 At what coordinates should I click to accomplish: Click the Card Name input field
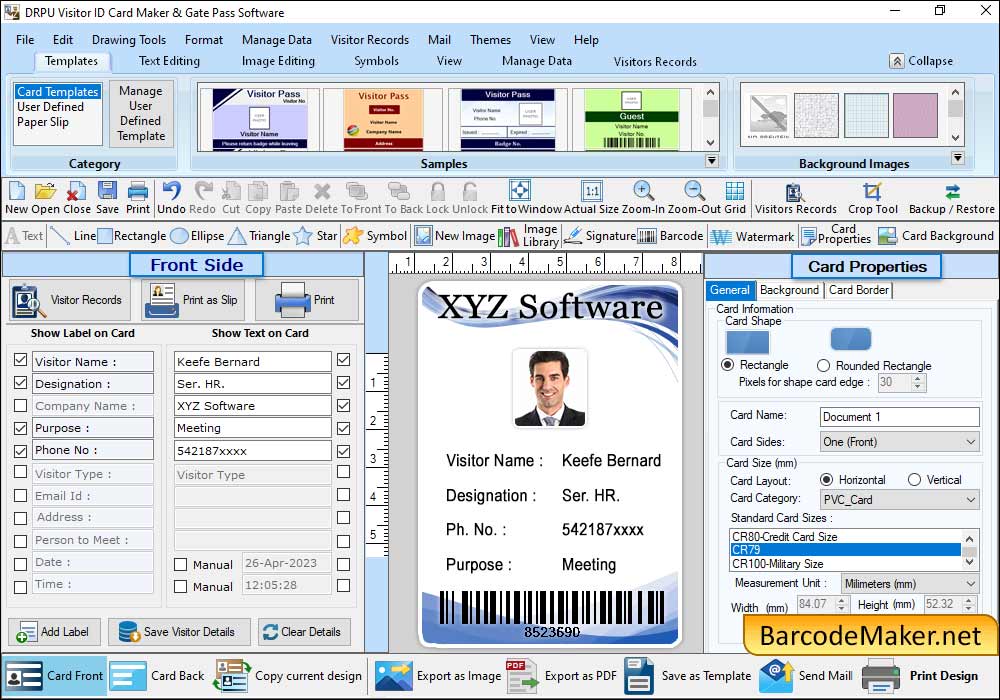pos(899,416)
